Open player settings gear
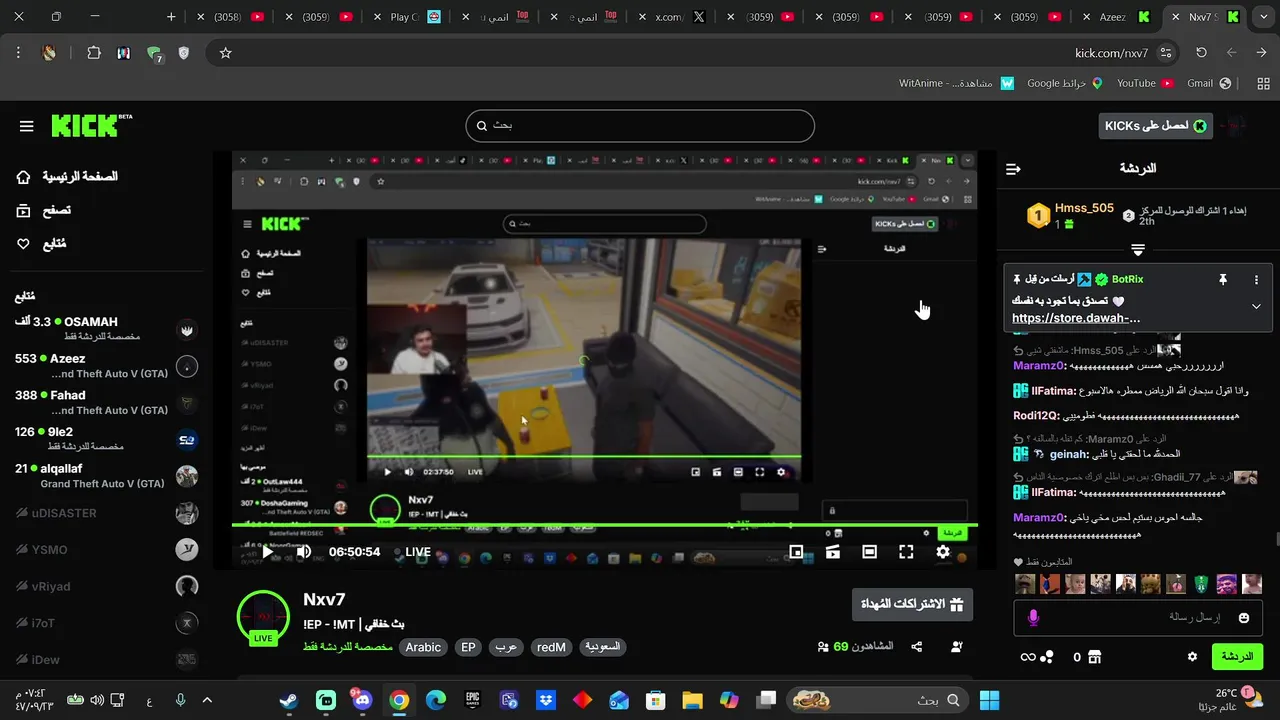 [943, 552]
